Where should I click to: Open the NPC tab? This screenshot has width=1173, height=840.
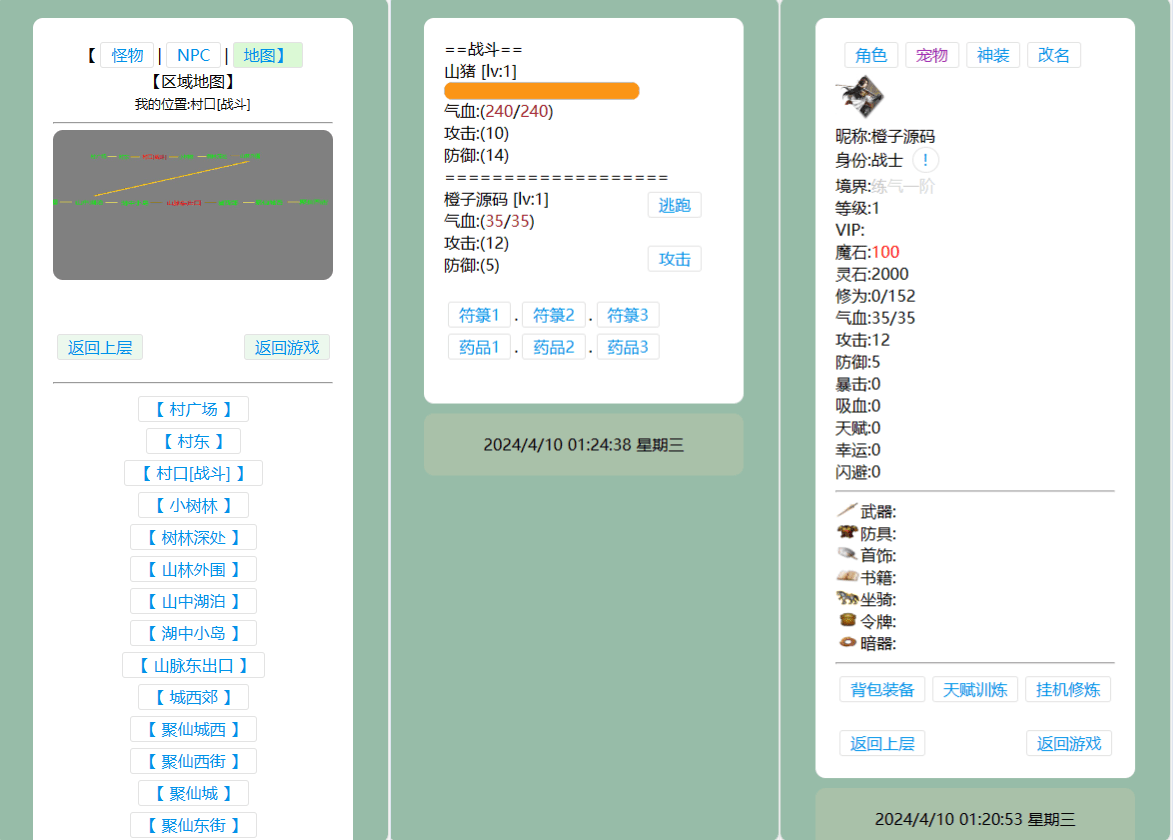tap(193, 56)
